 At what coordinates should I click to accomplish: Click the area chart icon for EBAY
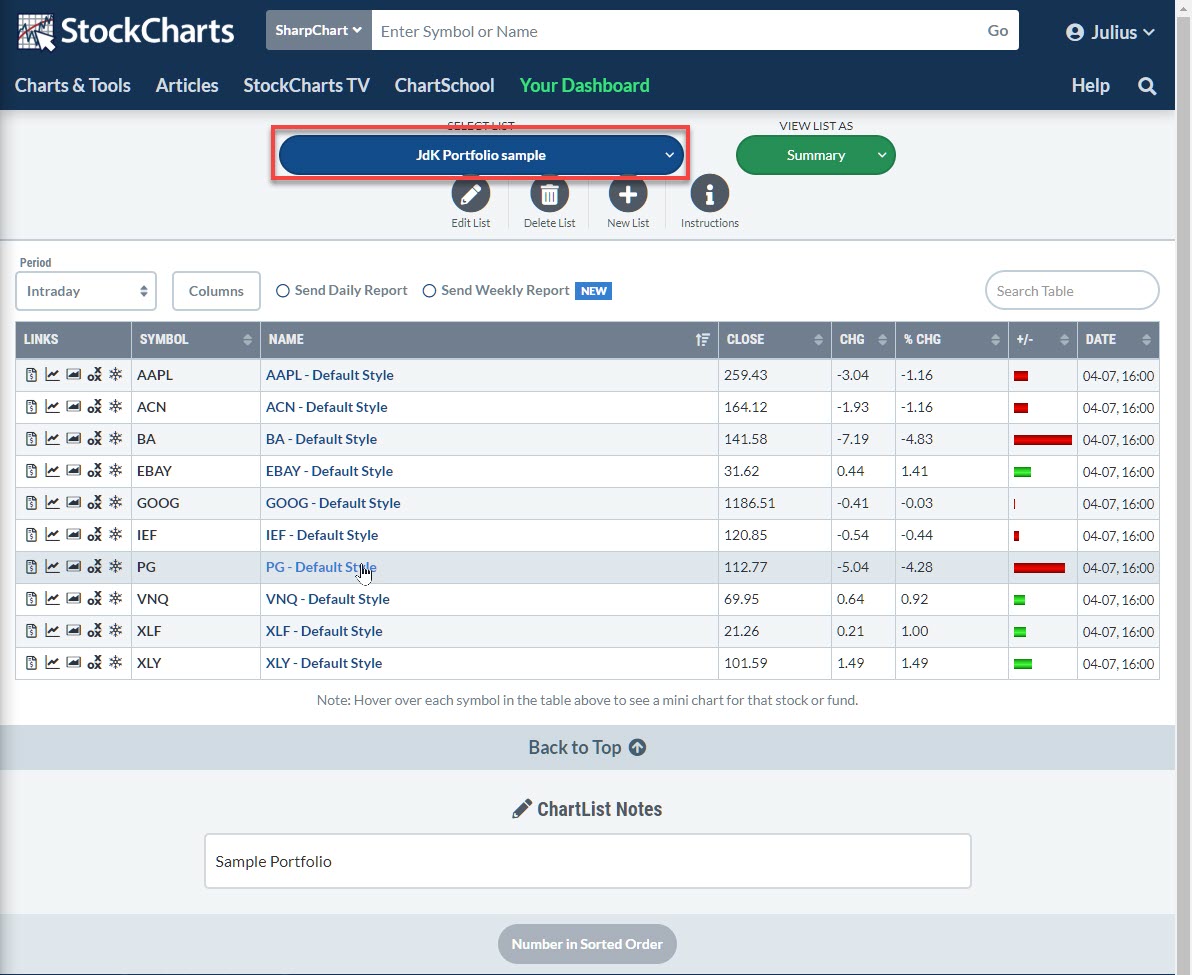pos(73,471)
